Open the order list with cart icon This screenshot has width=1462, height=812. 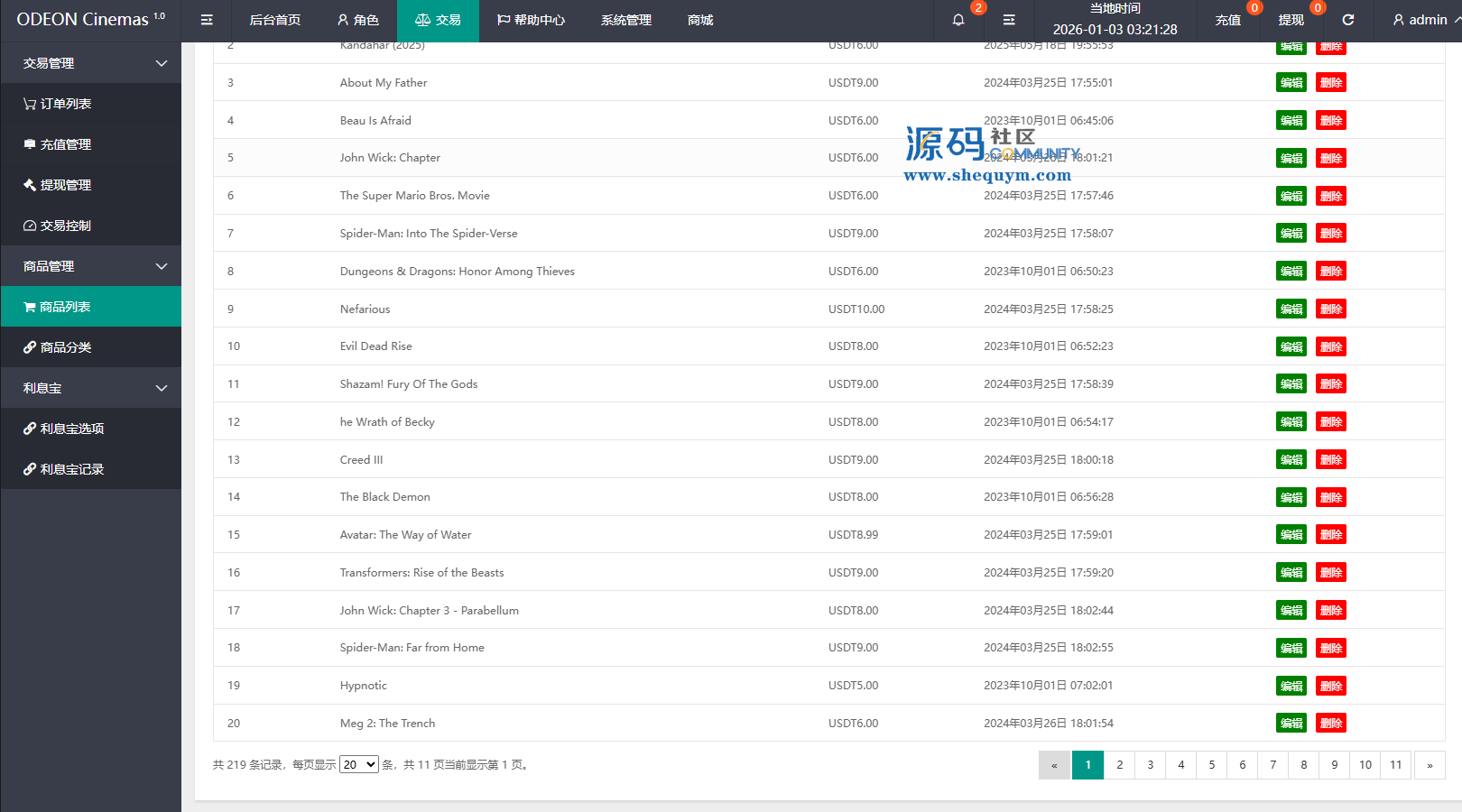[x=58, y=104]
